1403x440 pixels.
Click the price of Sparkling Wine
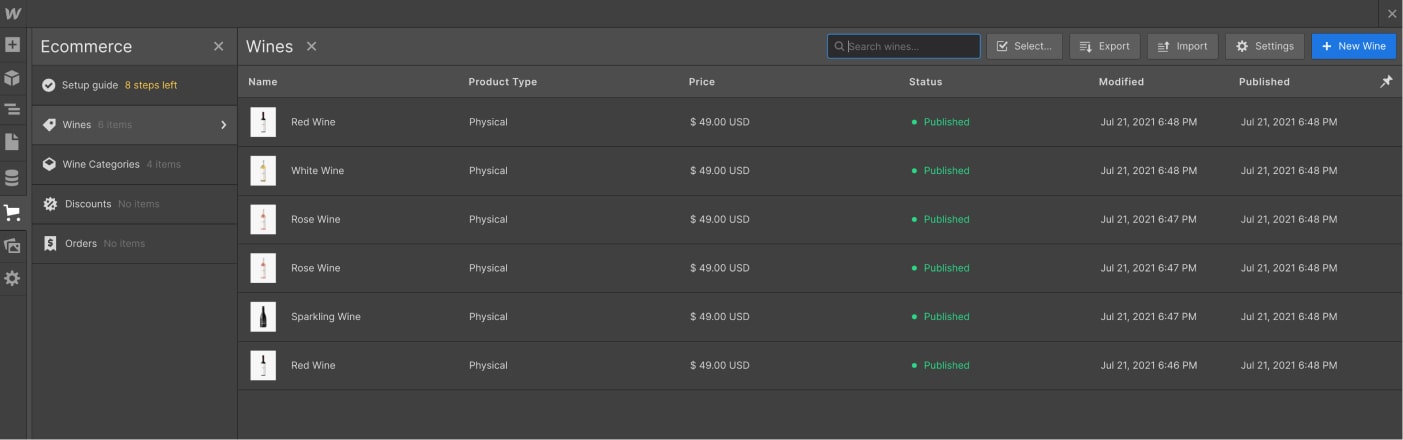[x=719, y=317]
